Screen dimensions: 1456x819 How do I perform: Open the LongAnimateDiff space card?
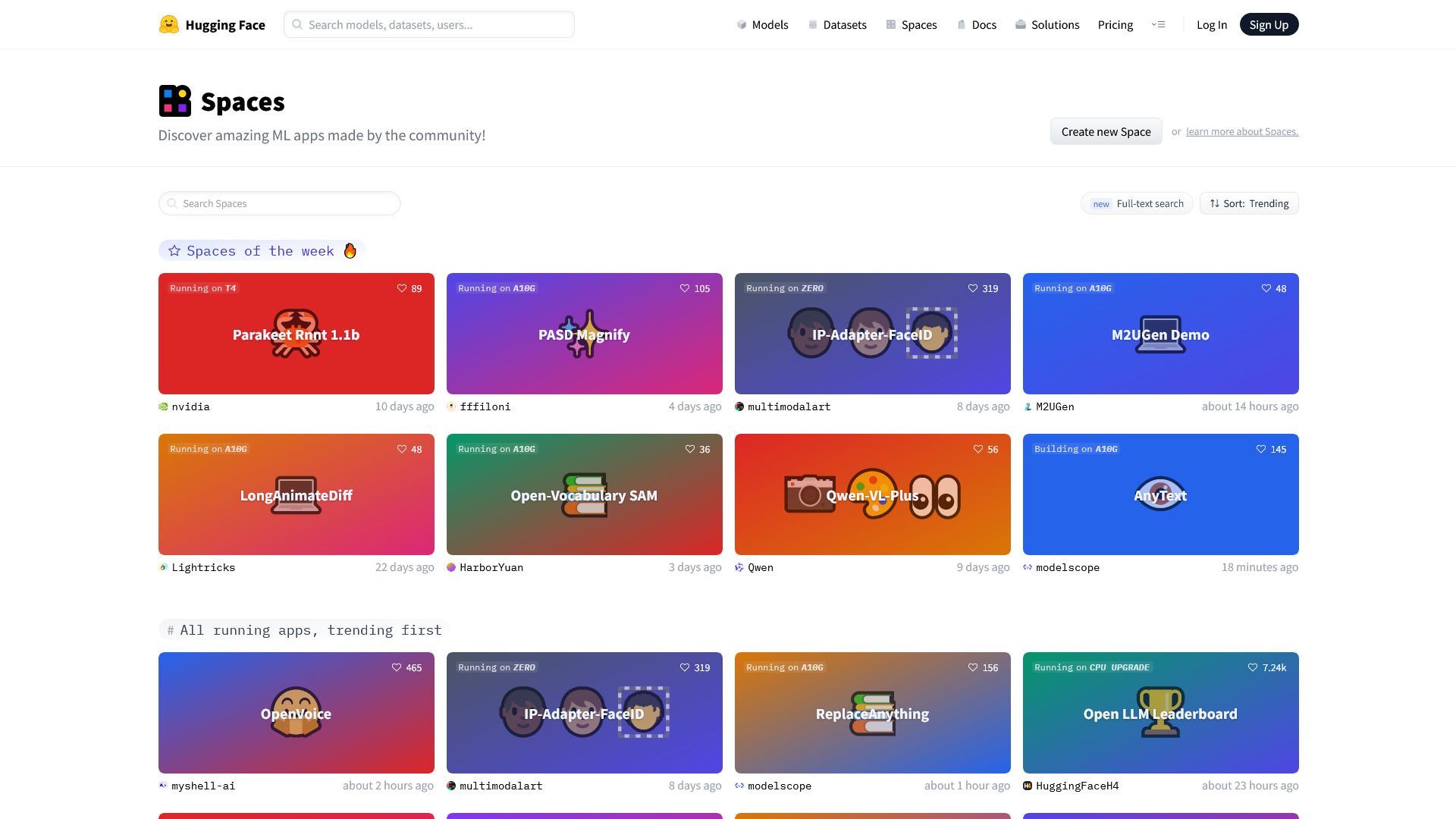296,494
